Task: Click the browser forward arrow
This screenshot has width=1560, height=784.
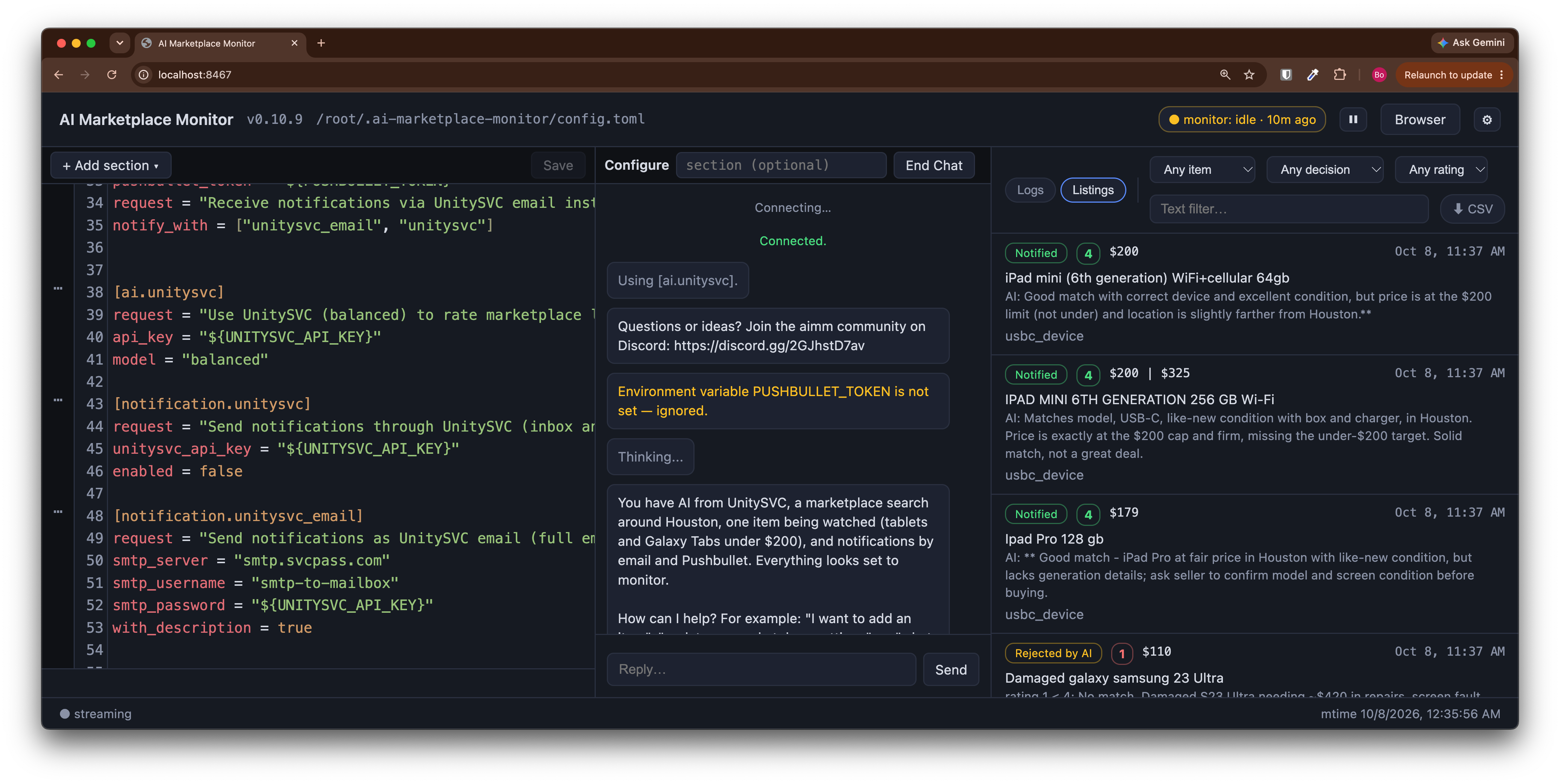Action: coord(85,74)
